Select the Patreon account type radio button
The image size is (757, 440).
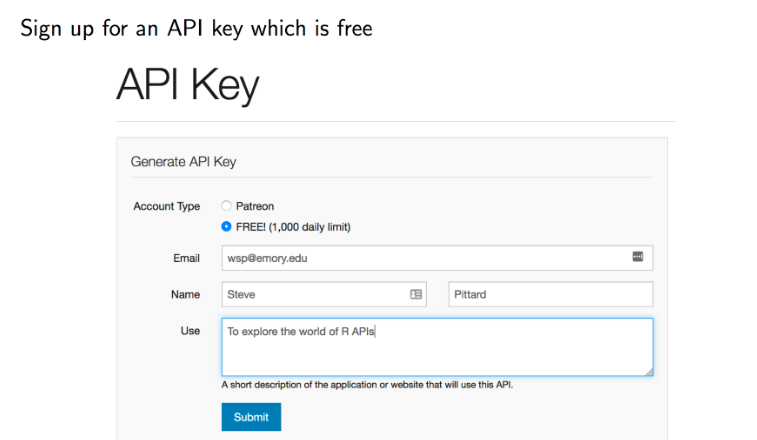click(226, 206)
